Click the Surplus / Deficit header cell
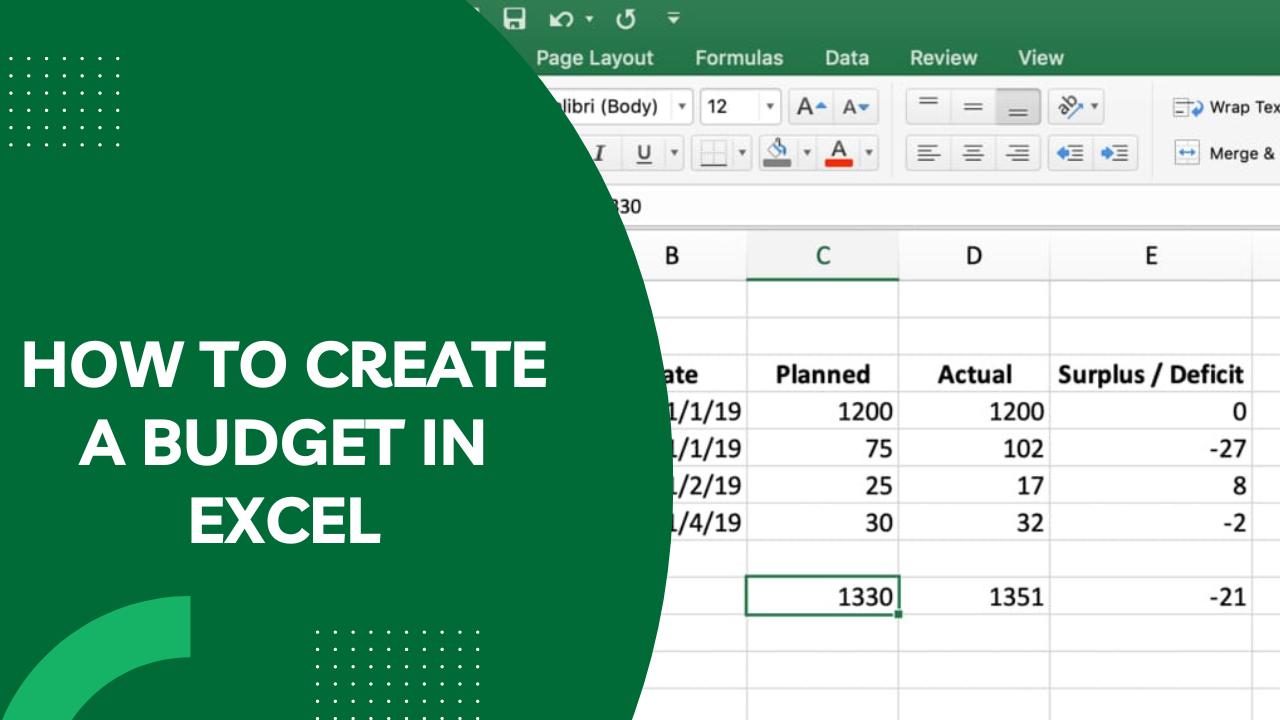1280x720 pixels. pos(1151,374)
